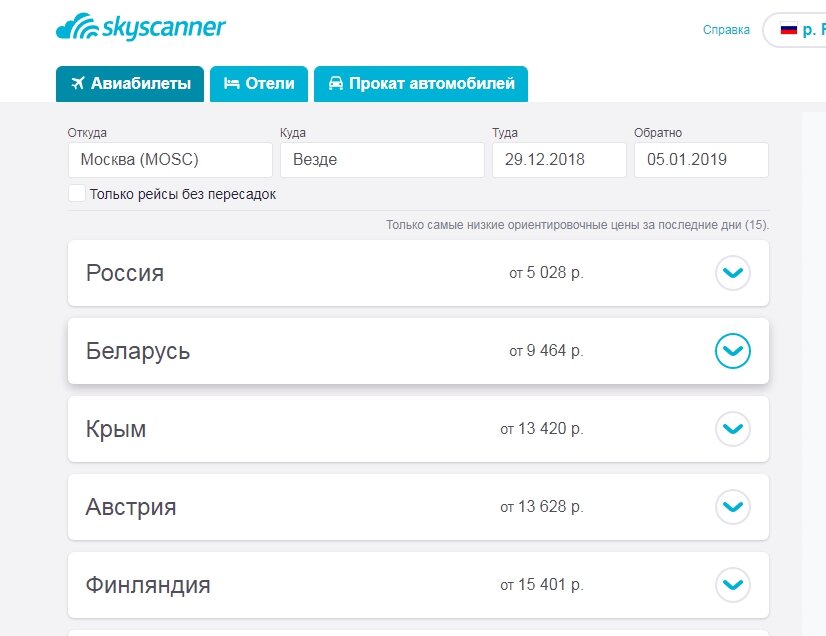Click the car icon on Прокат автомобилей
Image resolution: width=826 pixels, height=636 pixels.
pos(337,84)
